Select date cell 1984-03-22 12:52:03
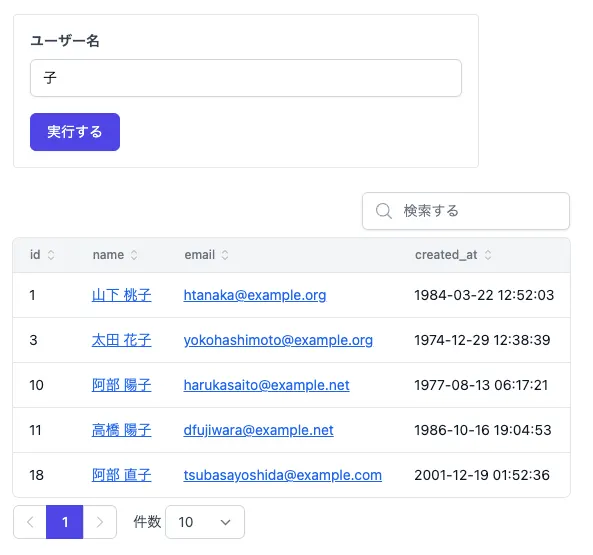Viewport: 593px width, 555px height. pyautogui.click(x=484, y=295)
